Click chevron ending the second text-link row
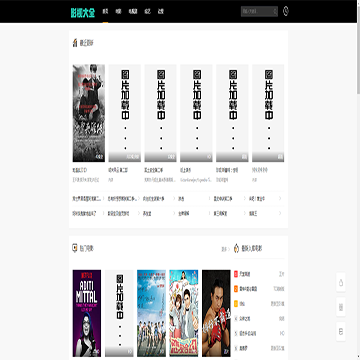The height and width of the screenshot is (360, 360). pos(280,214)
